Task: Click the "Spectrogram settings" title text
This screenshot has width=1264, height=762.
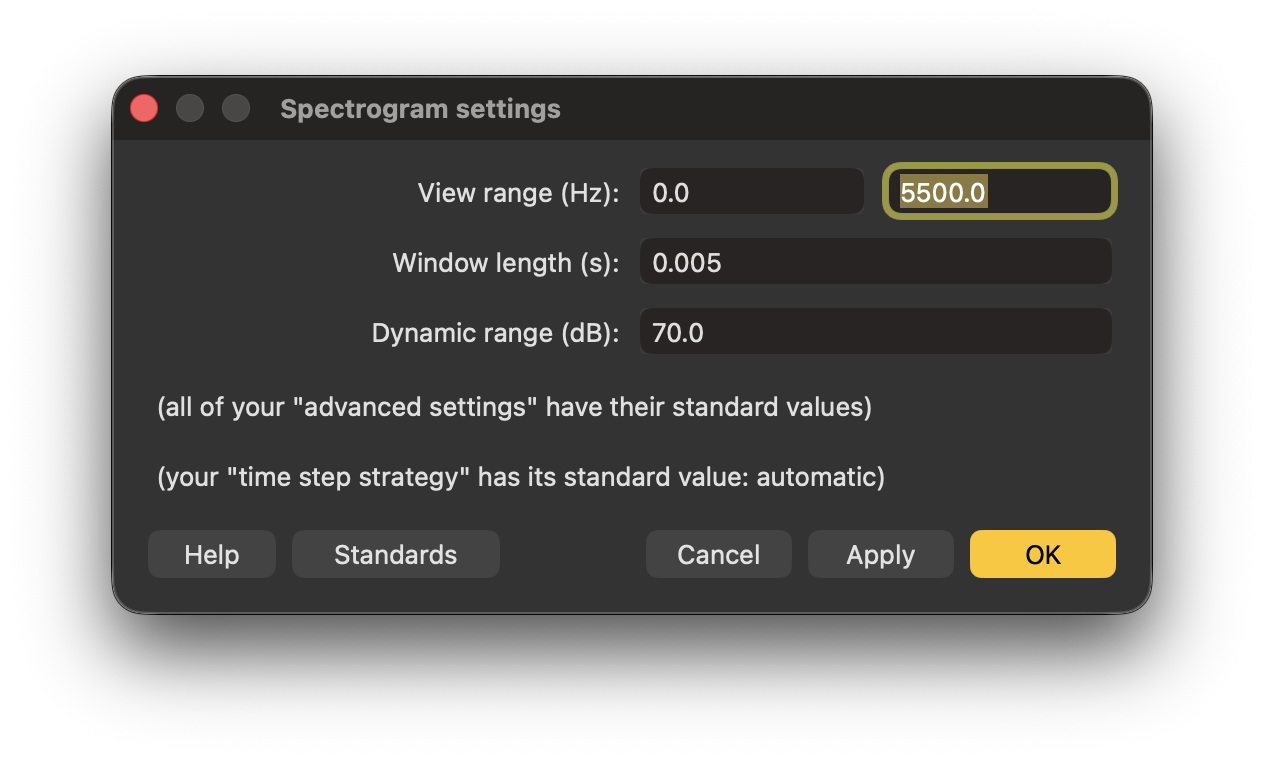Action: point(420,109)
